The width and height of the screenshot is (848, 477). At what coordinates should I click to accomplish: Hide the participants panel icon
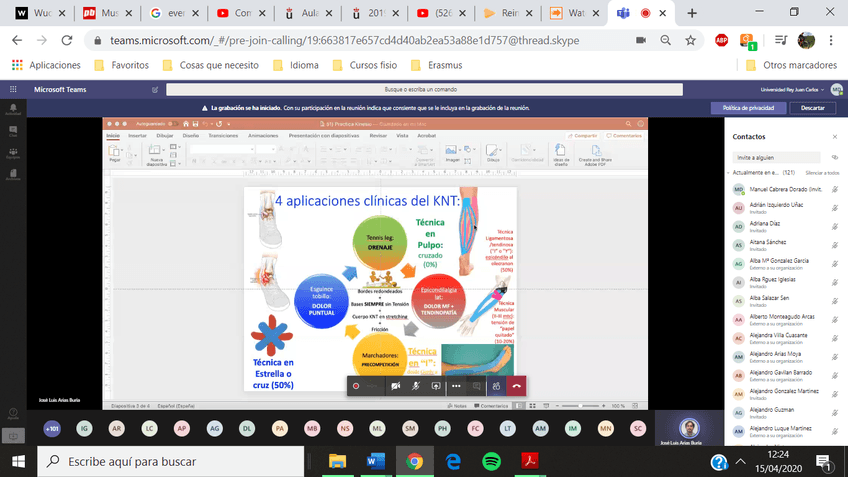click(496, 386)
